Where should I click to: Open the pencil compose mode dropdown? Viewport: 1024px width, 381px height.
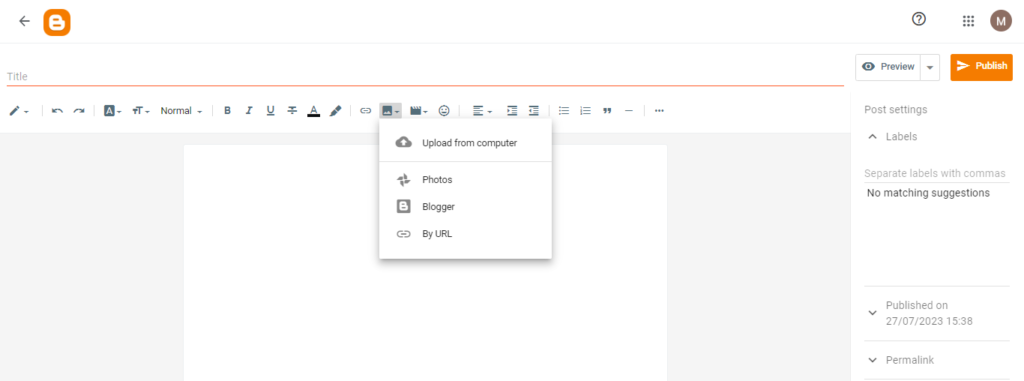(x=19, y=111)
